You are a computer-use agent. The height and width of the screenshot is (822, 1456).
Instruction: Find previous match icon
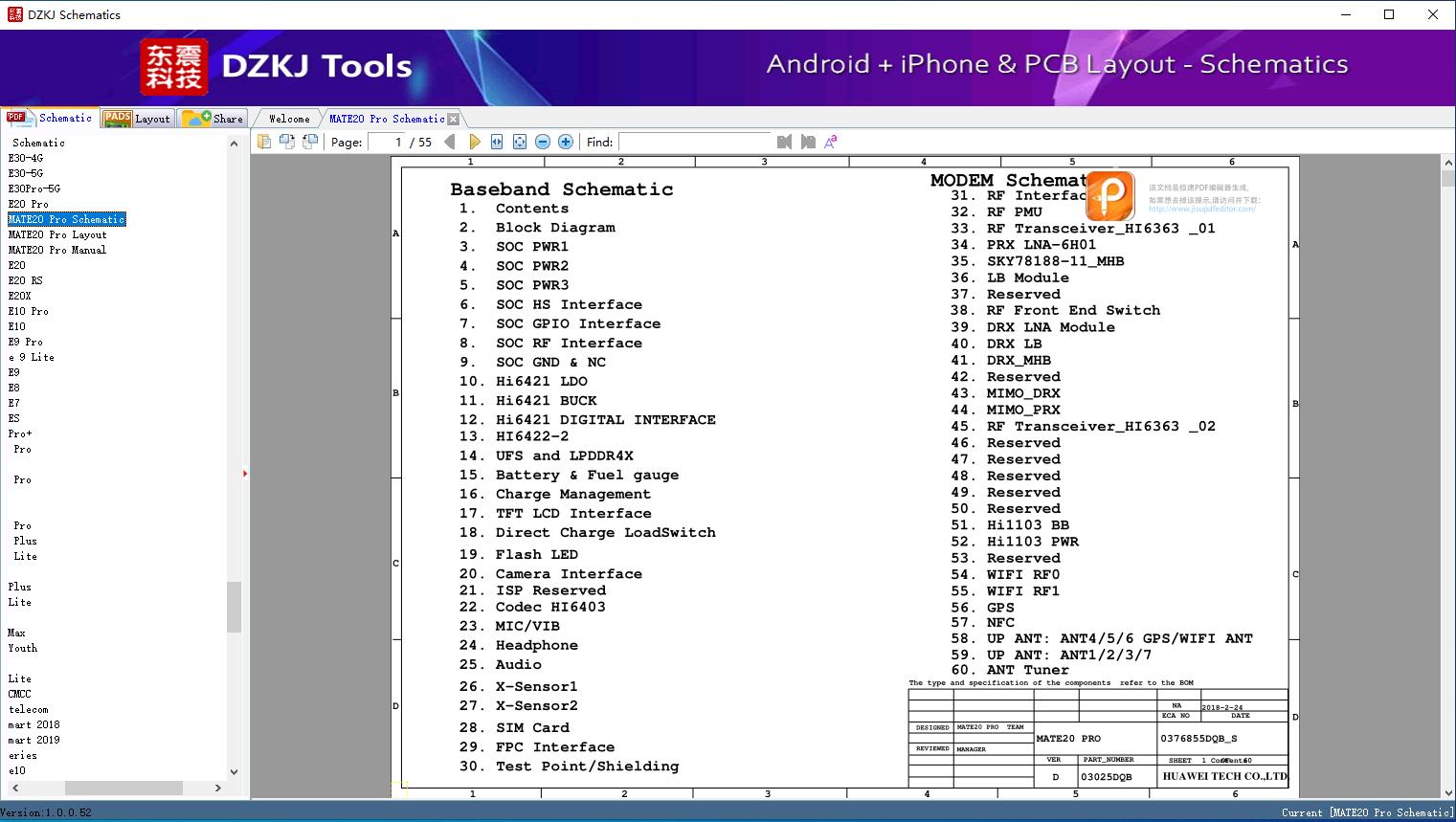click(785, 142)
